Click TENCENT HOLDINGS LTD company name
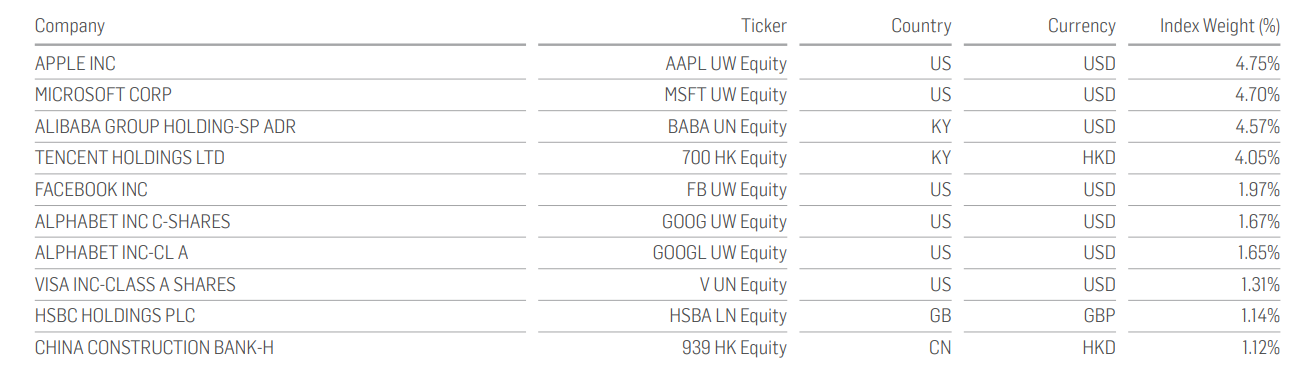 [x=130, y=158]
